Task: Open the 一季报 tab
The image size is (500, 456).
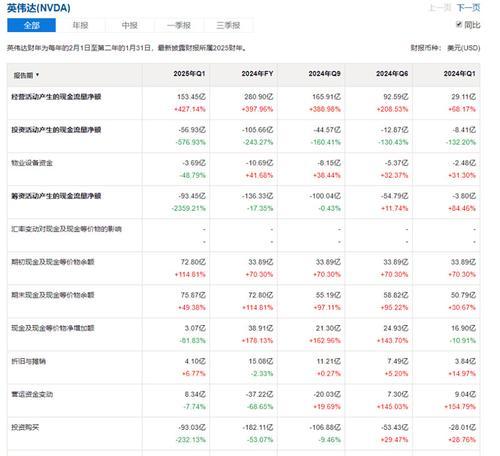Action: pyautogui.click(x=179, y=25)
